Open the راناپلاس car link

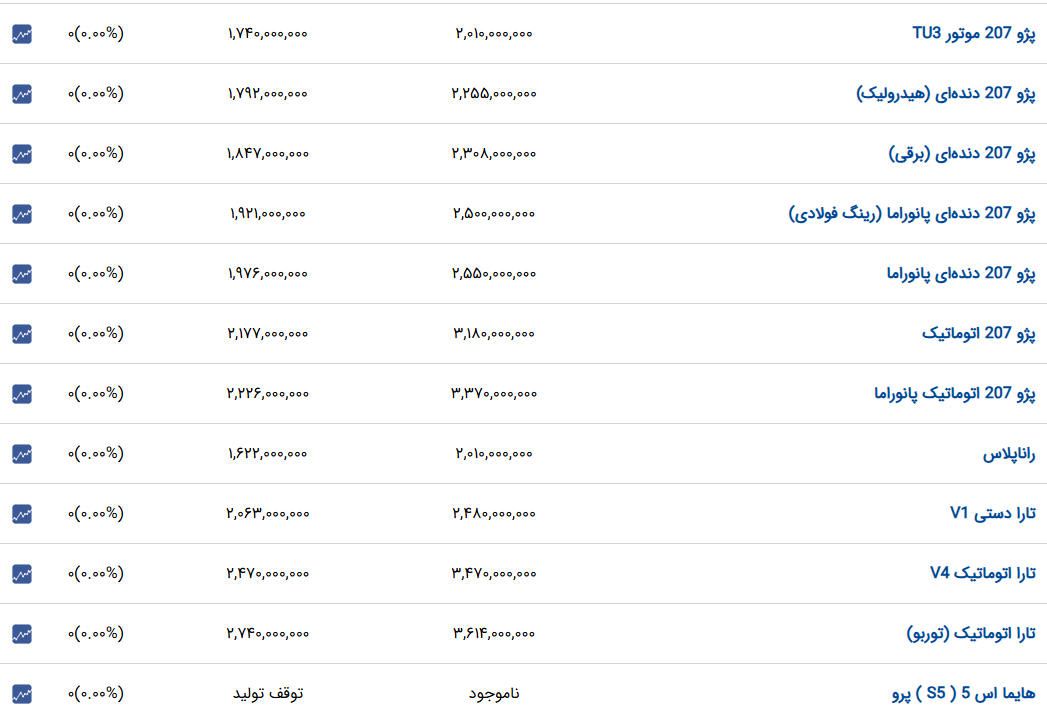(x=1009, y=454)
